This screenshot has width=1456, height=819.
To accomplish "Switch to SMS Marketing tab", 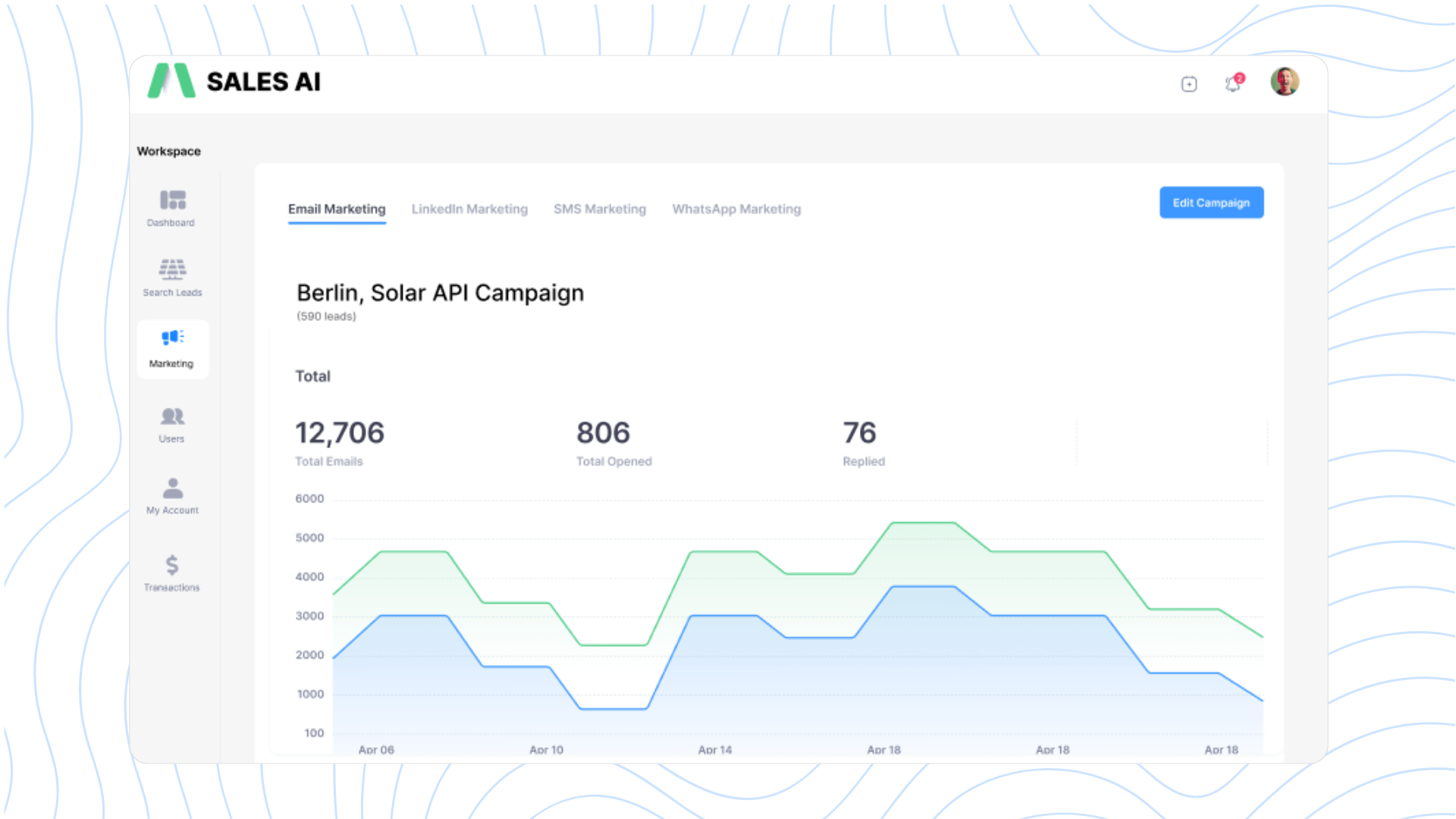I will [600, 209].
